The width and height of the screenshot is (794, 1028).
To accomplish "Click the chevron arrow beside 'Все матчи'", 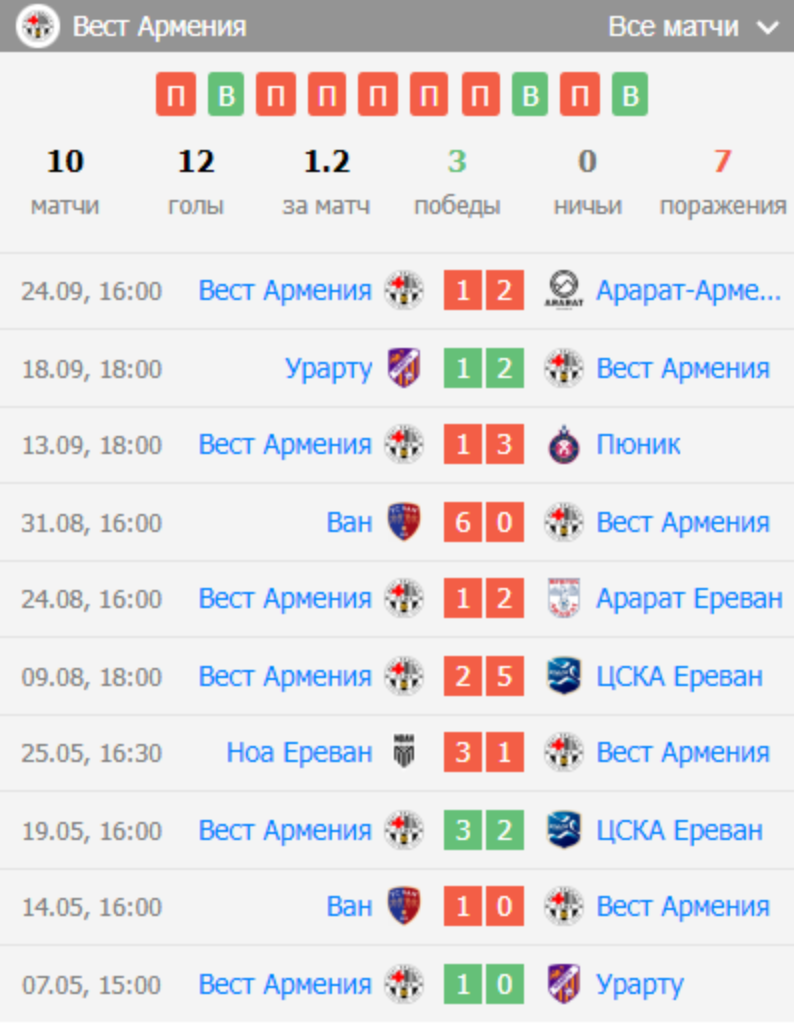I will pos(768,28).
